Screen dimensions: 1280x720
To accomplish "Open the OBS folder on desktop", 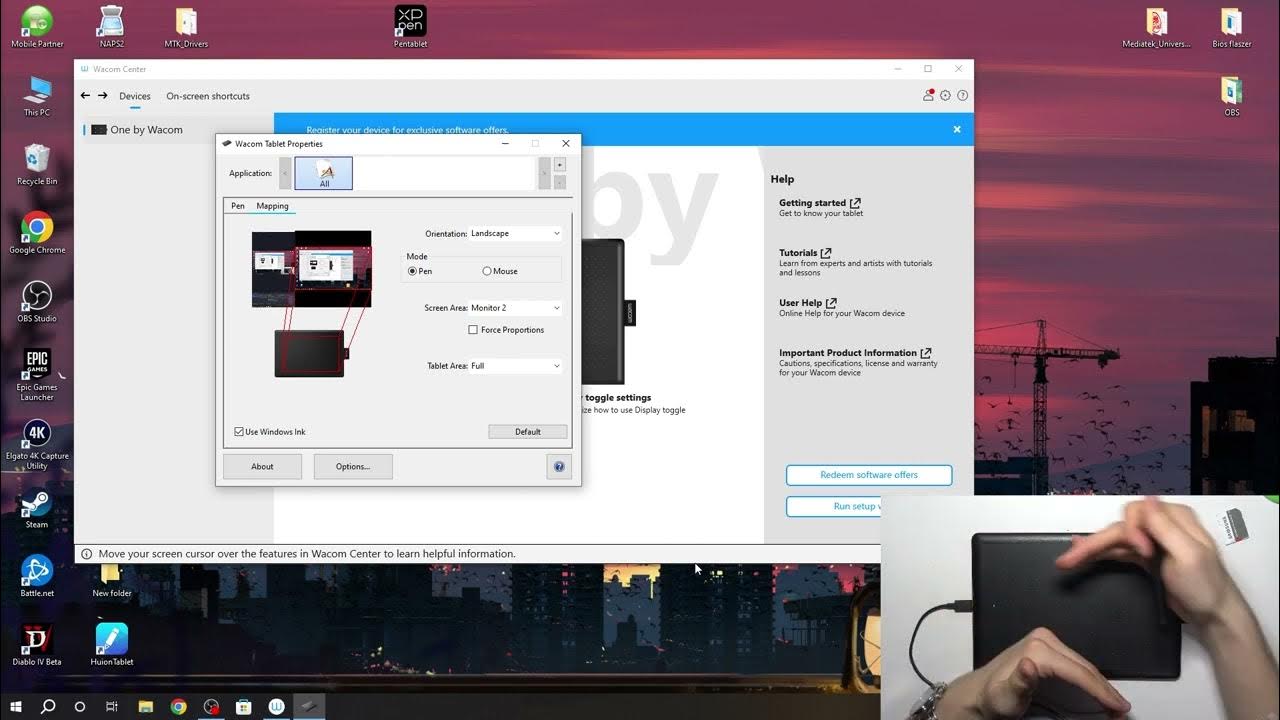I will pyautogui.click(x=1232, y=96).
